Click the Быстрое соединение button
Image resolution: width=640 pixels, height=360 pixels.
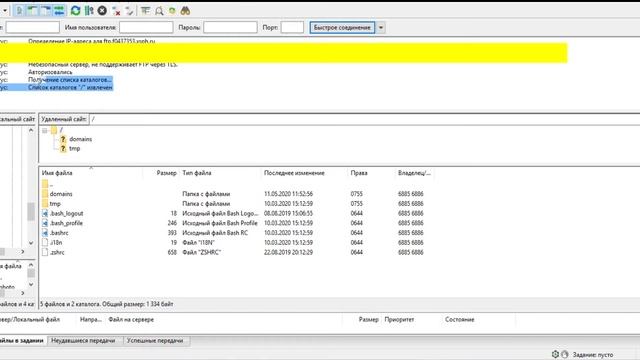(342, 27)
